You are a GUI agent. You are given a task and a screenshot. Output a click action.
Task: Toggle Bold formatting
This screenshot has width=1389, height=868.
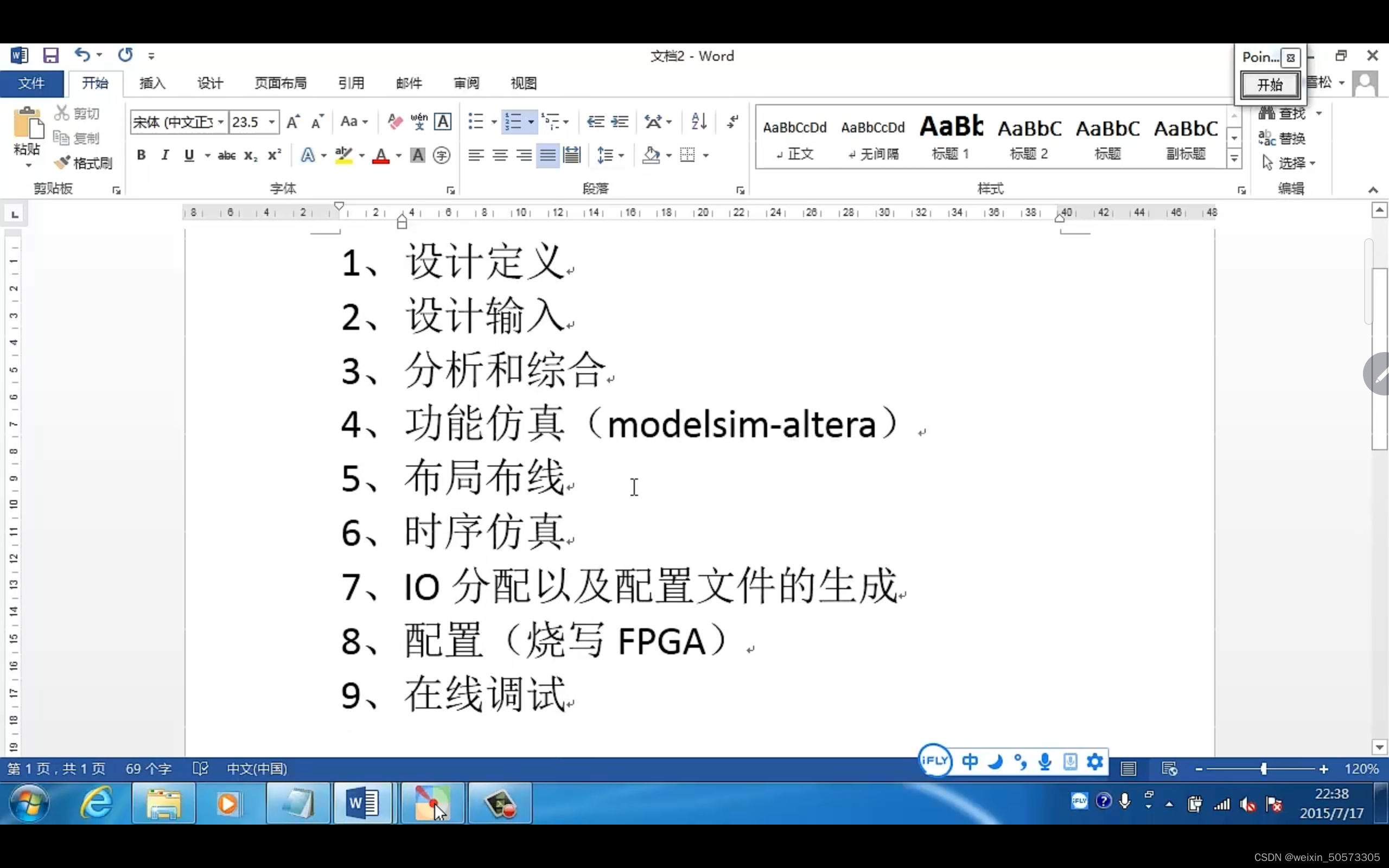point(141,155)
